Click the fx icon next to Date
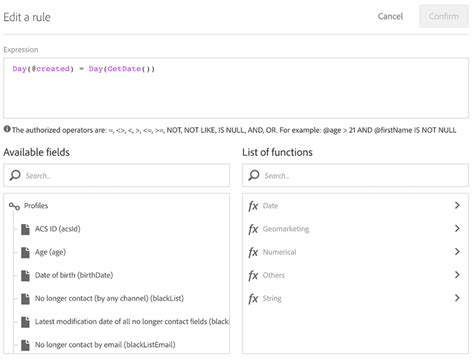The width and height of the screenshot is (474, 364). point(253,206)
